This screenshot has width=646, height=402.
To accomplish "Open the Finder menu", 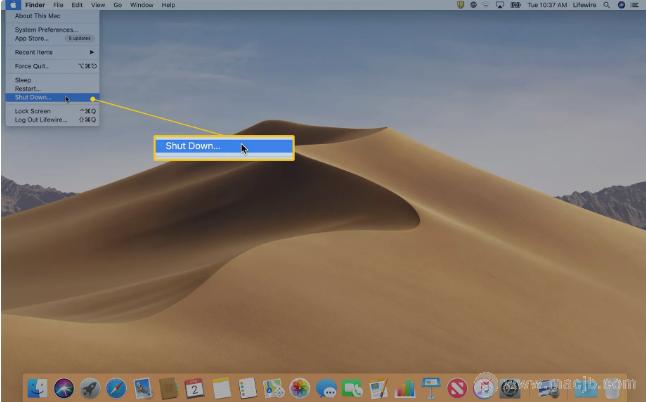I will coord(35,5).
